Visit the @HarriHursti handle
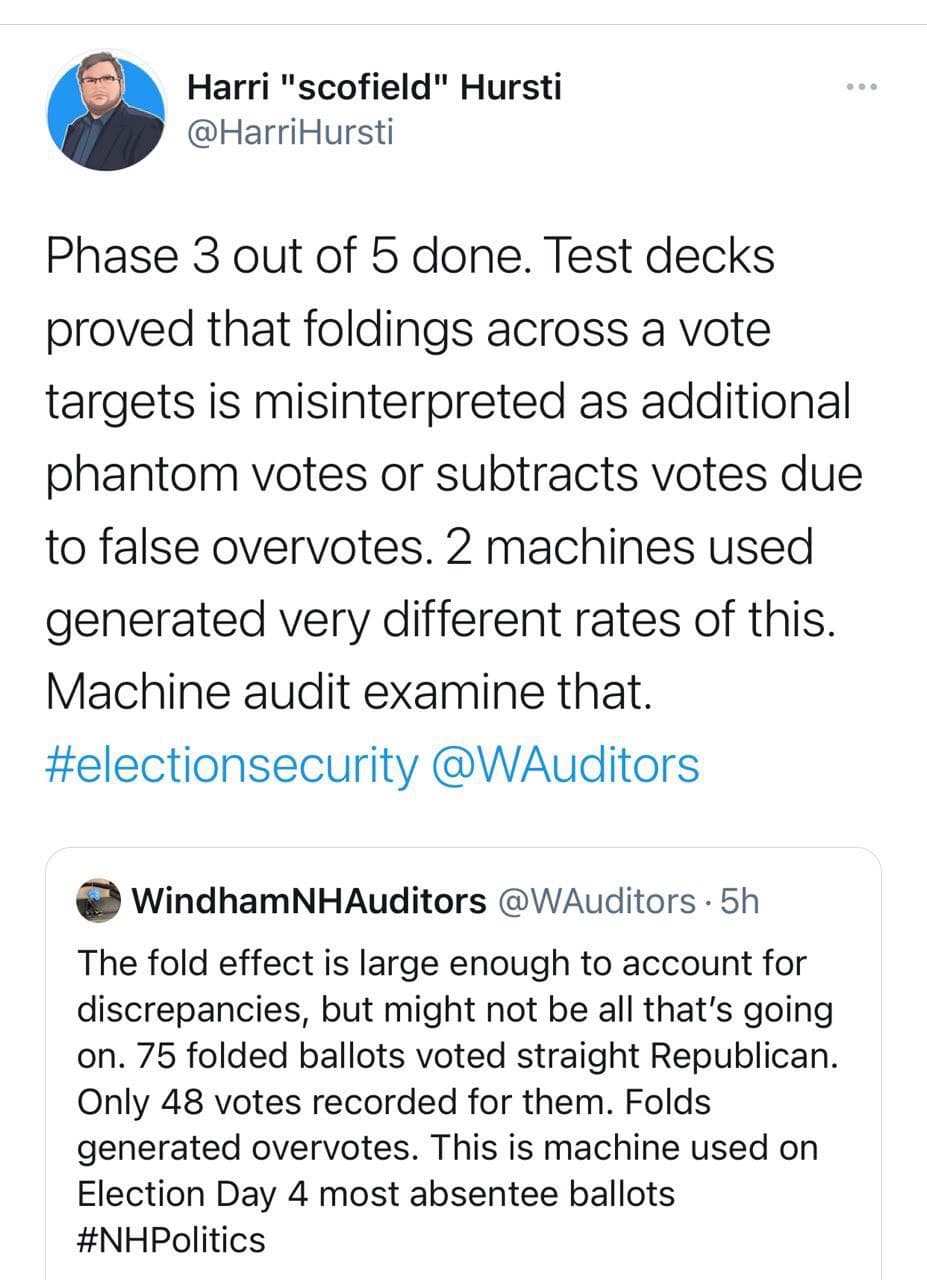 (291, 132)
